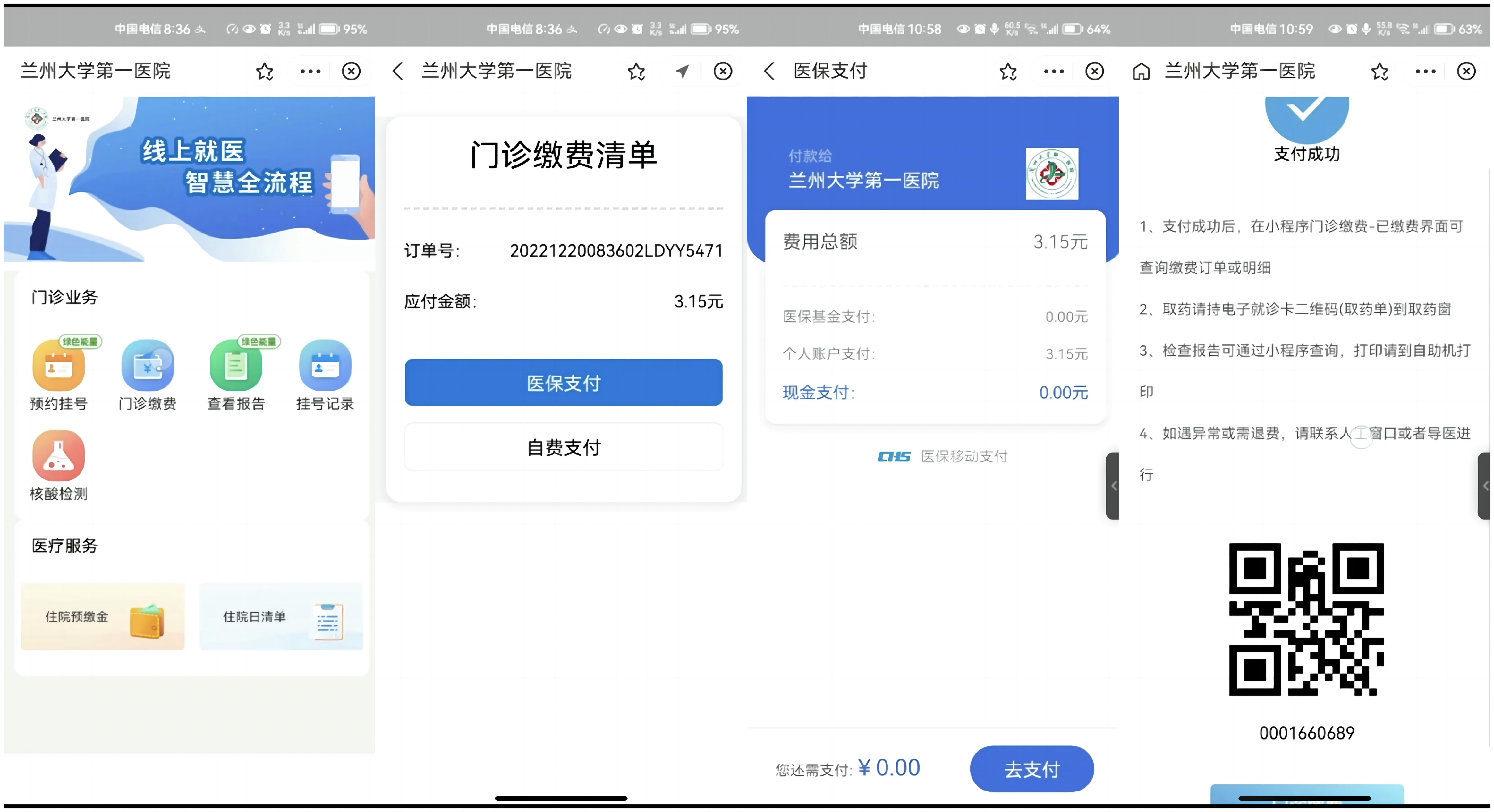Tap 门诊业务 section heading
The image size is (1494, 812).
[x=64, y=298]
